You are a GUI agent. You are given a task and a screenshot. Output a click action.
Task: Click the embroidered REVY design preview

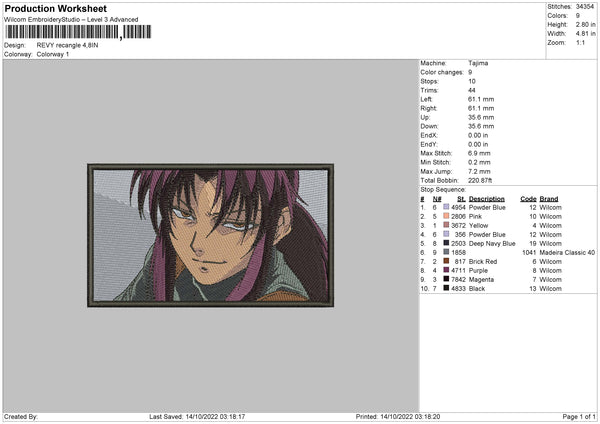(x=210, y=235)
